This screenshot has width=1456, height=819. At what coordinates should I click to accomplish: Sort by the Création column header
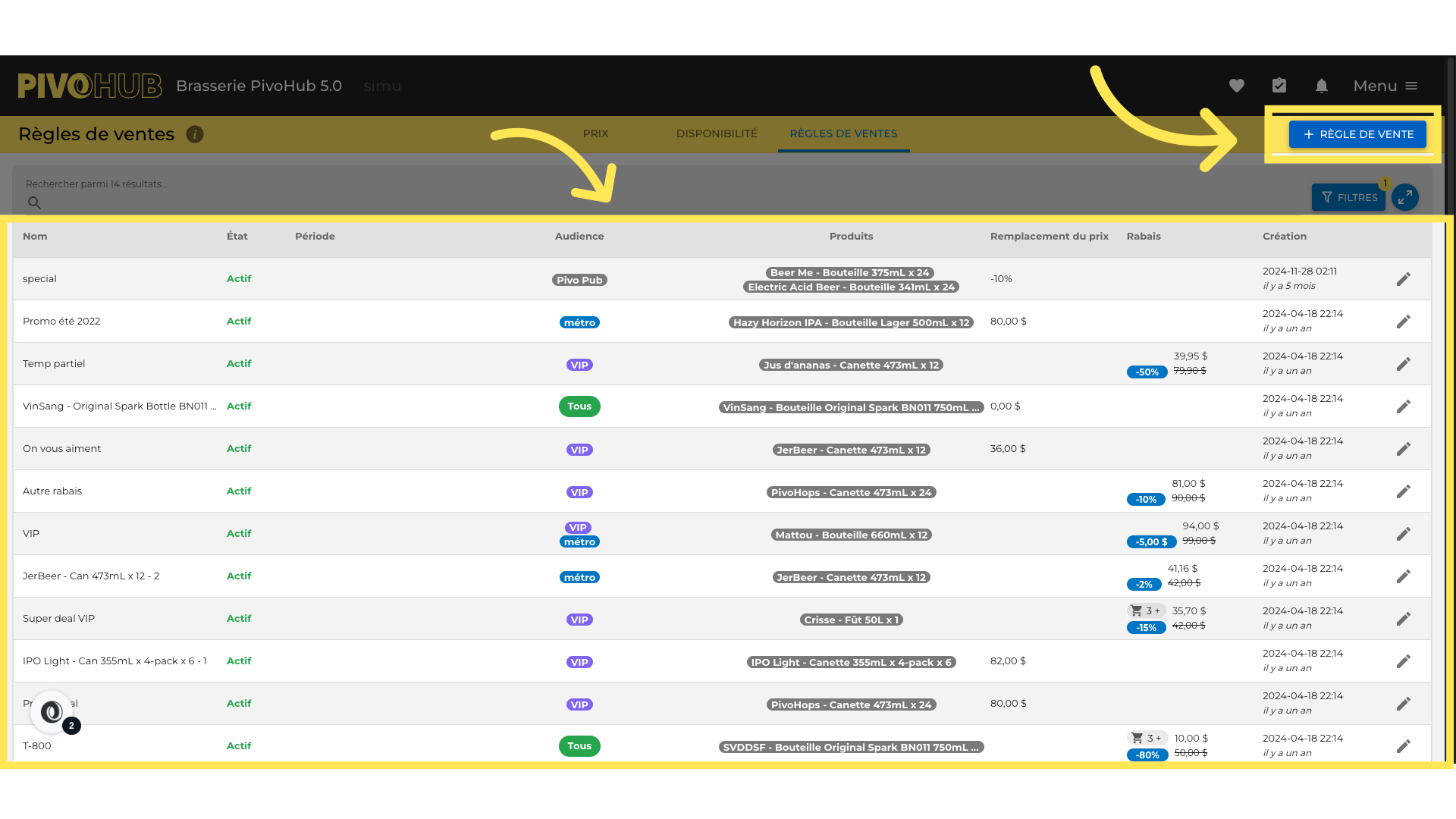pyautogui.click(x=1285, y=236)
